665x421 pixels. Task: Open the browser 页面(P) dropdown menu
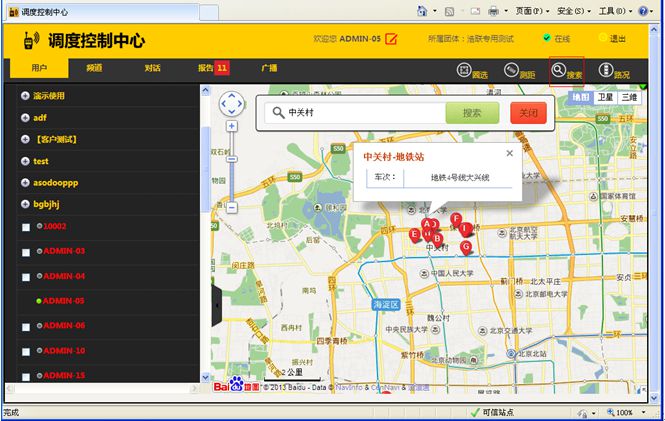click(532, 11)
